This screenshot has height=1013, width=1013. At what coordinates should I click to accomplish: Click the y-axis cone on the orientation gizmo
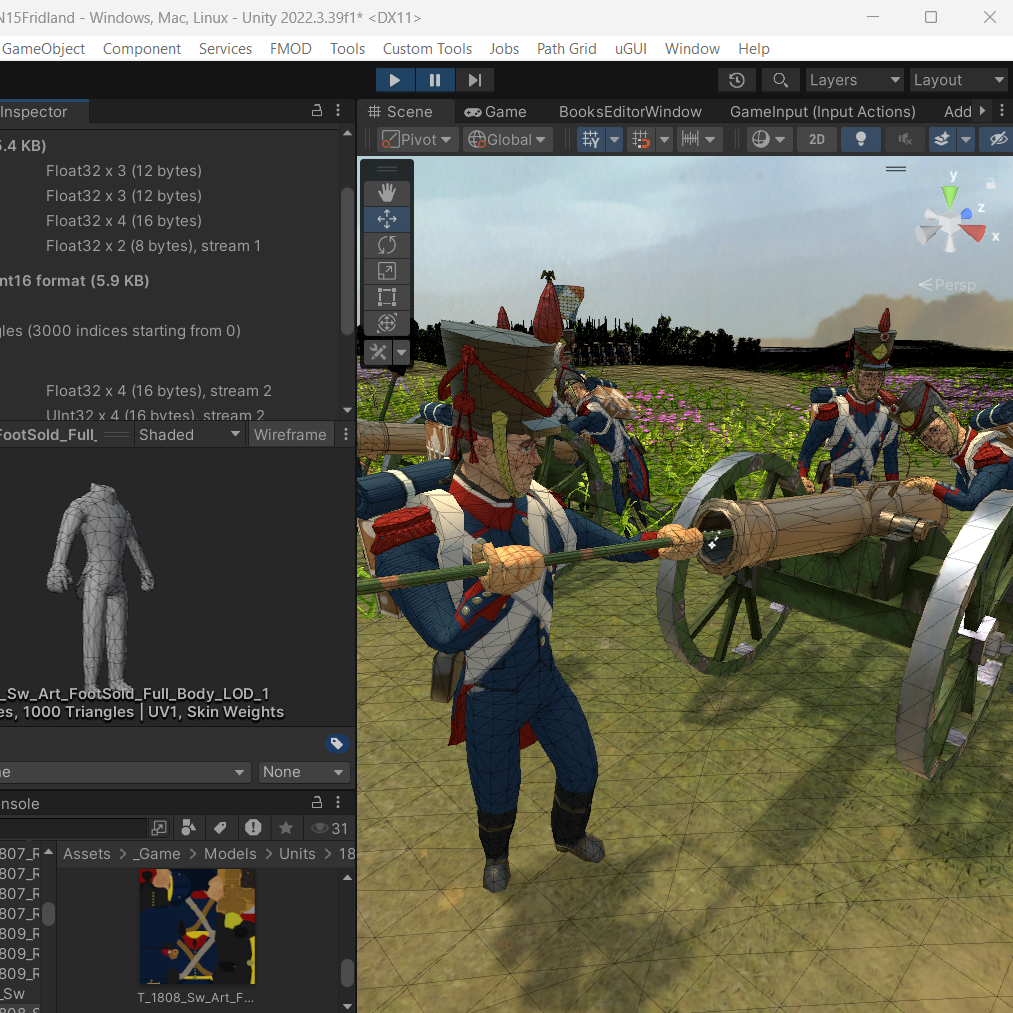click(950, 196)
